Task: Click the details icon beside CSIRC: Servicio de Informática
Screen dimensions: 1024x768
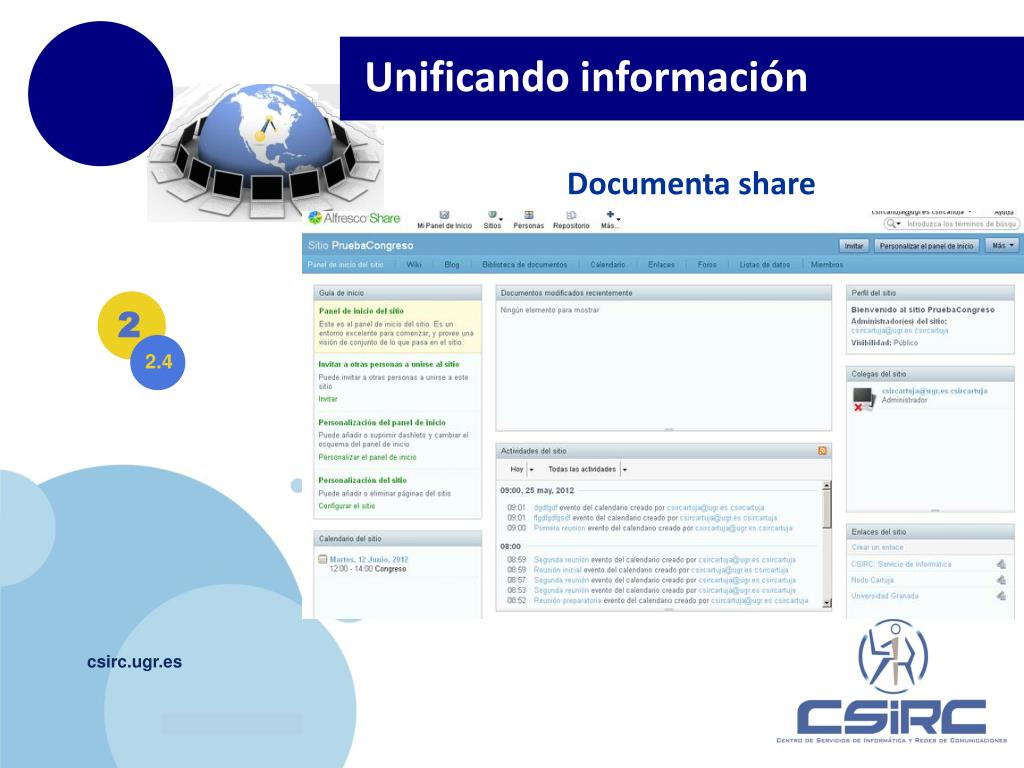Action: (1000, 564)
